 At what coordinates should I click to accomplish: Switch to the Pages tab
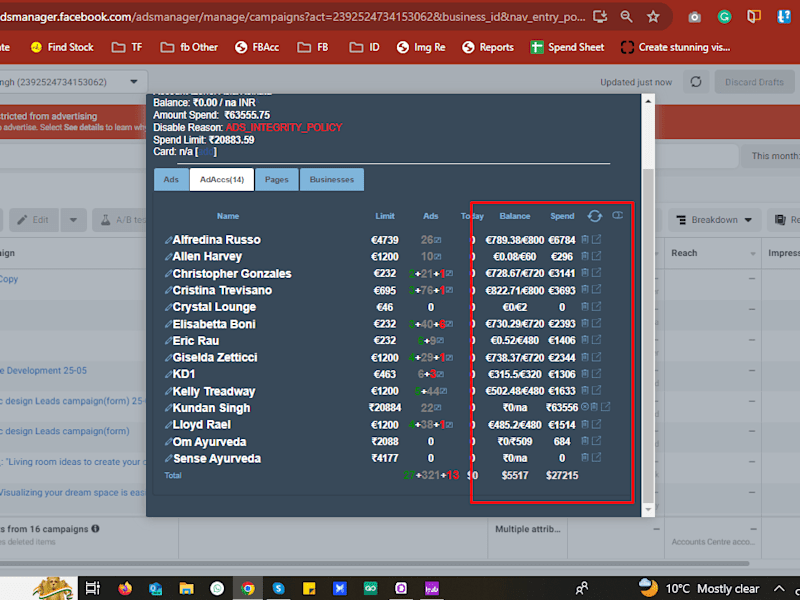point(277,180)
